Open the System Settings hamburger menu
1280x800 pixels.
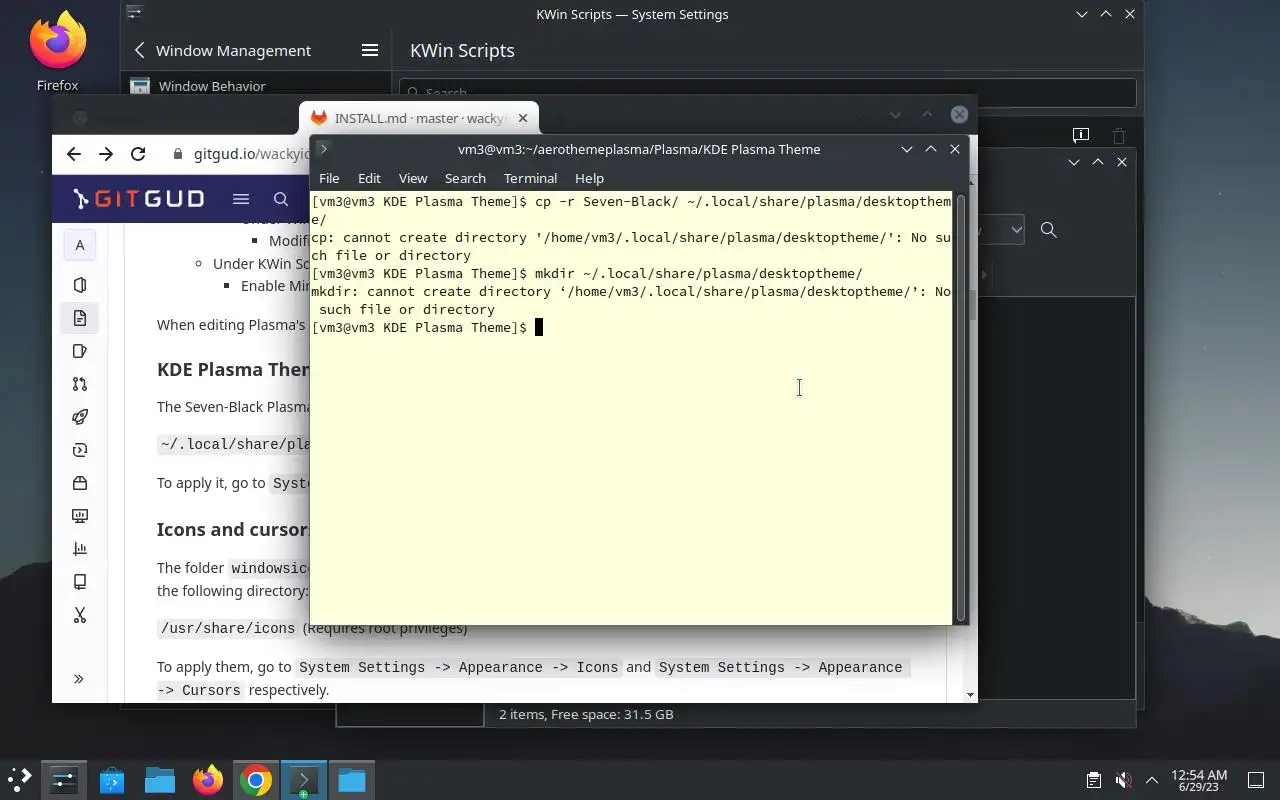[x=369, y=50]
